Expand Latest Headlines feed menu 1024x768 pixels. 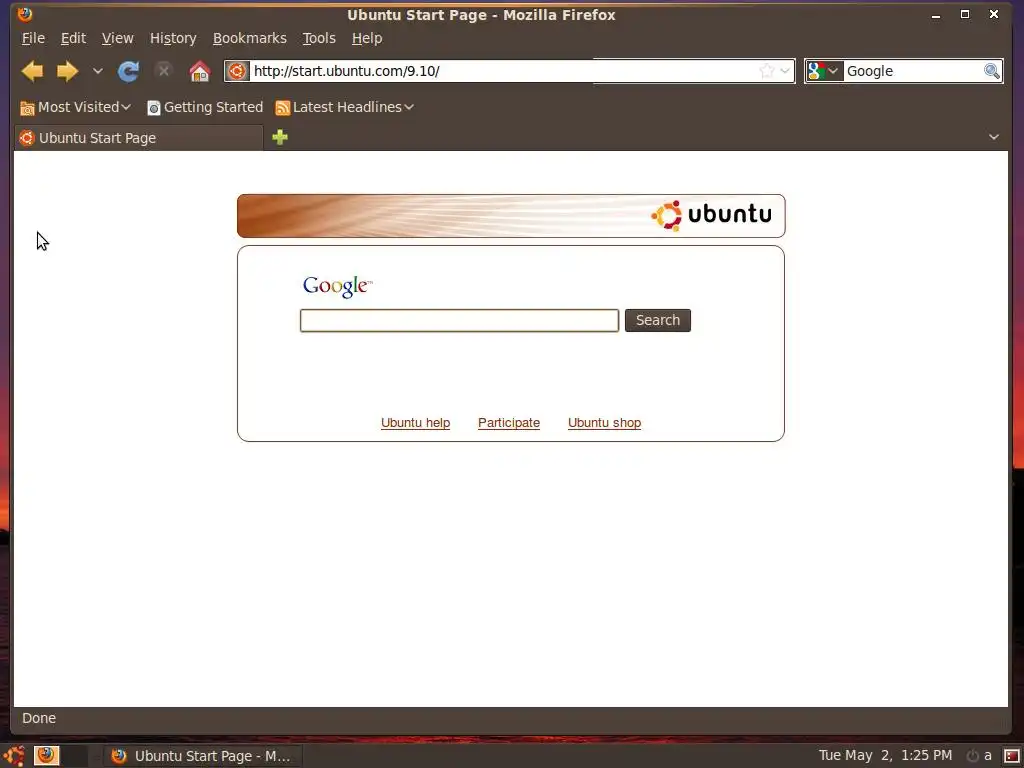pyautogui.click(x=344, y=107)
